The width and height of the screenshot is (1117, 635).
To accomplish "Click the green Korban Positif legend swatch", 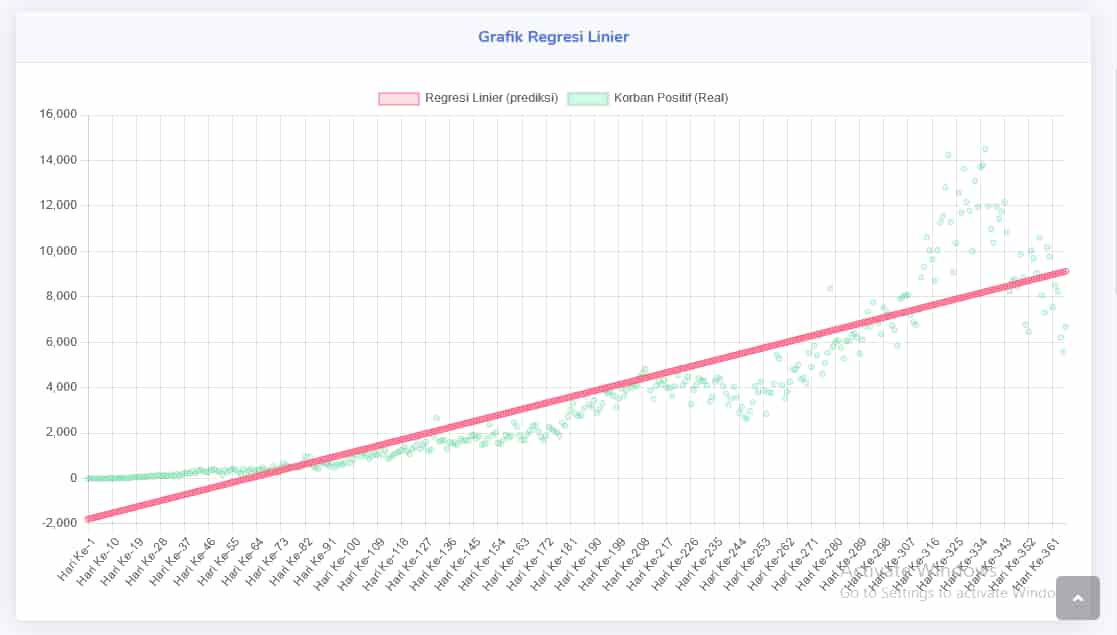I will pyautogui.click(x=587, y=98).
